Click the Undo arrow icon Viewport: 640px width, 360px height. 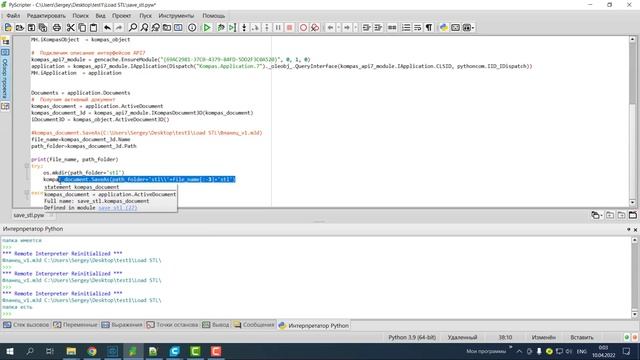coord(107,27)
